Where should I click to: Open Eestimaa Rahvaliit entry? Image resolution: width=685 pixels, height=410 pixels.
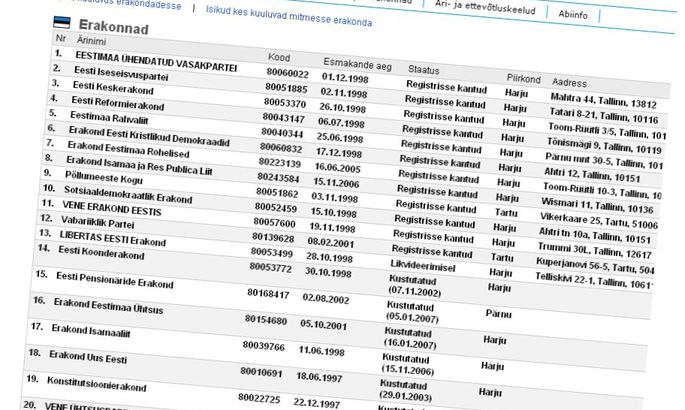tap(109, 117)
